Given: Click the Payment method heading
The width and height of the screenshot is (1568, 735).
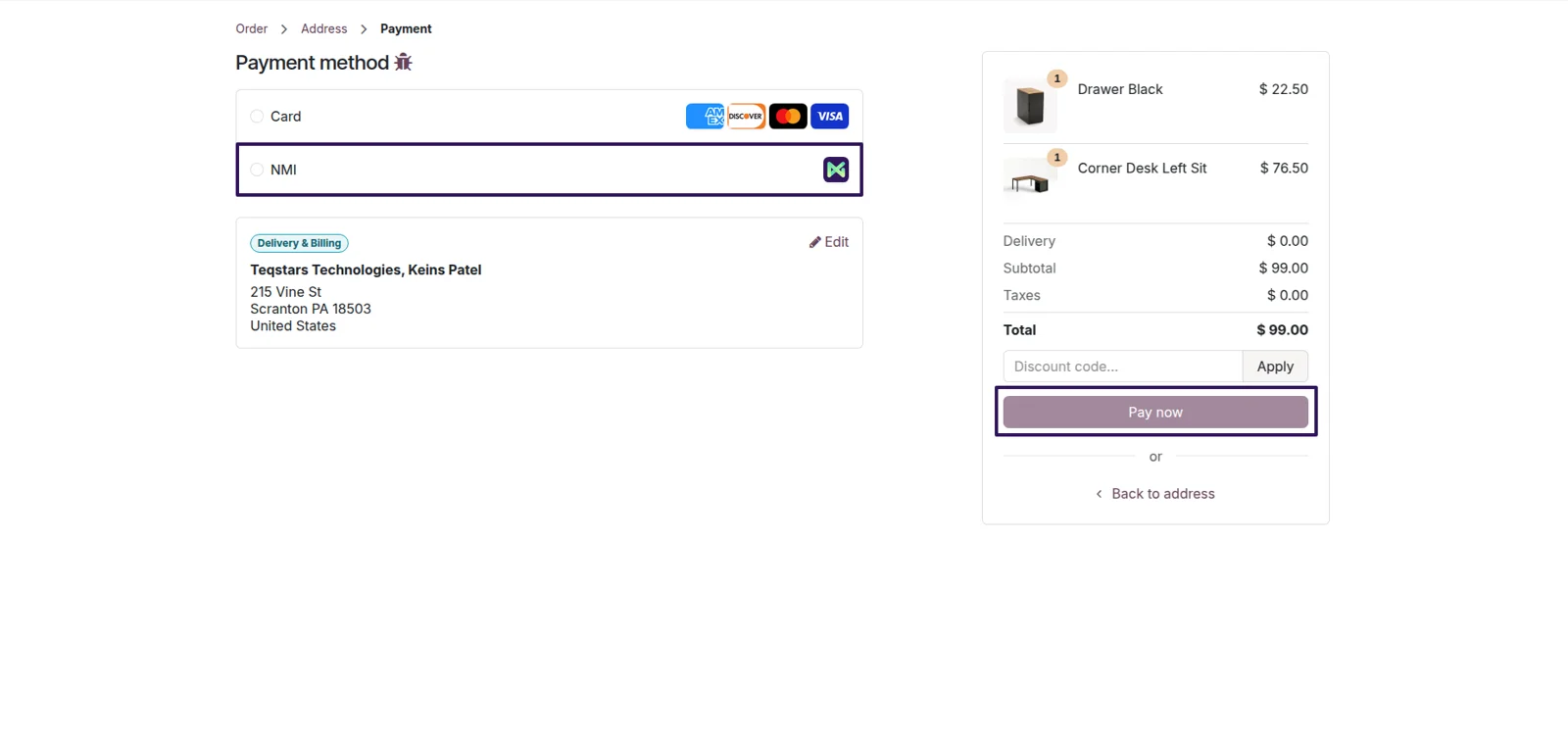Looking at the screenshot, I should 312,63.
